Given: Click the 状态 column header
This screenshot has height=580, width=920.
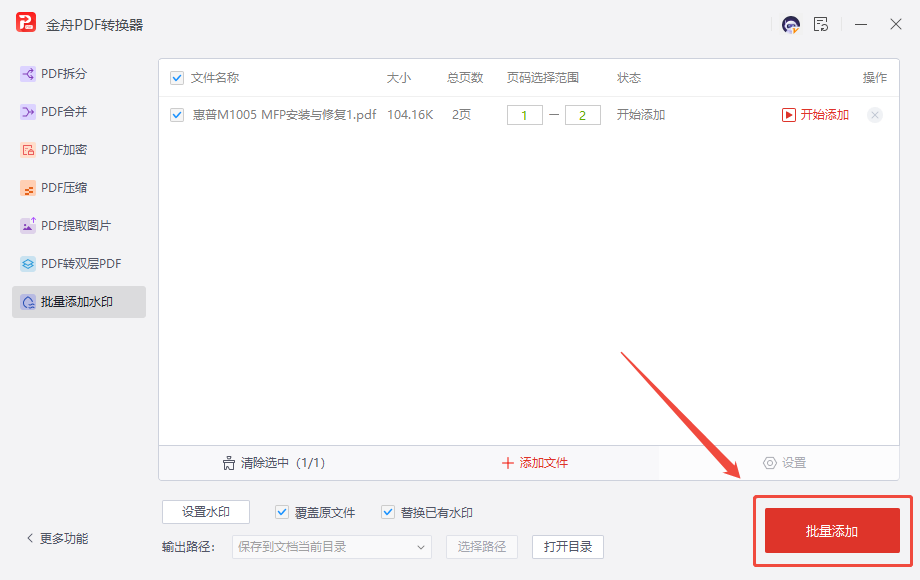Looking at the screenshot, I should pos(629,78).
